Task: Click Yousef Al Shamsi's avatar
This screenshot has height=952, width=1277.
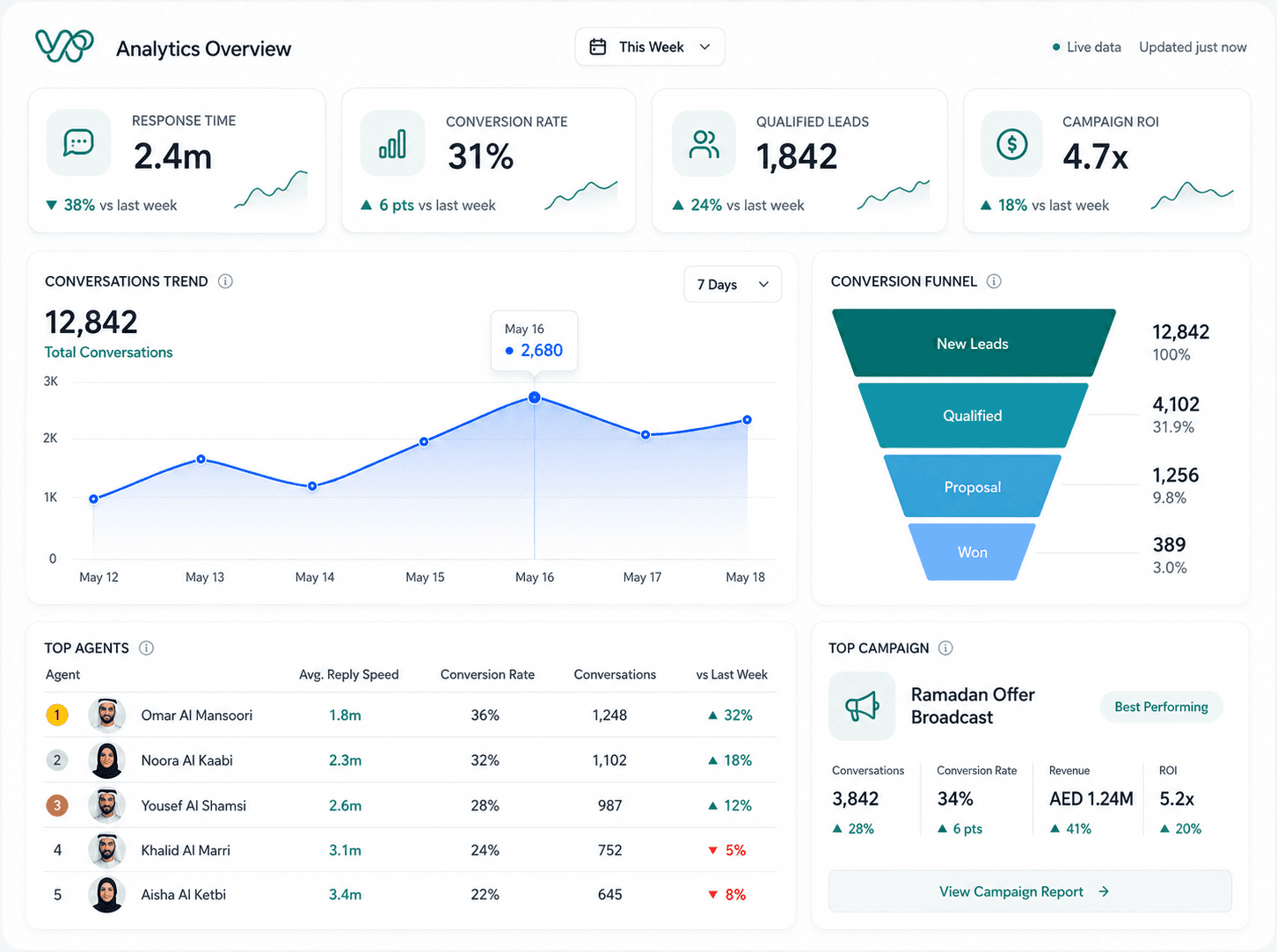Action: [107, 805]
